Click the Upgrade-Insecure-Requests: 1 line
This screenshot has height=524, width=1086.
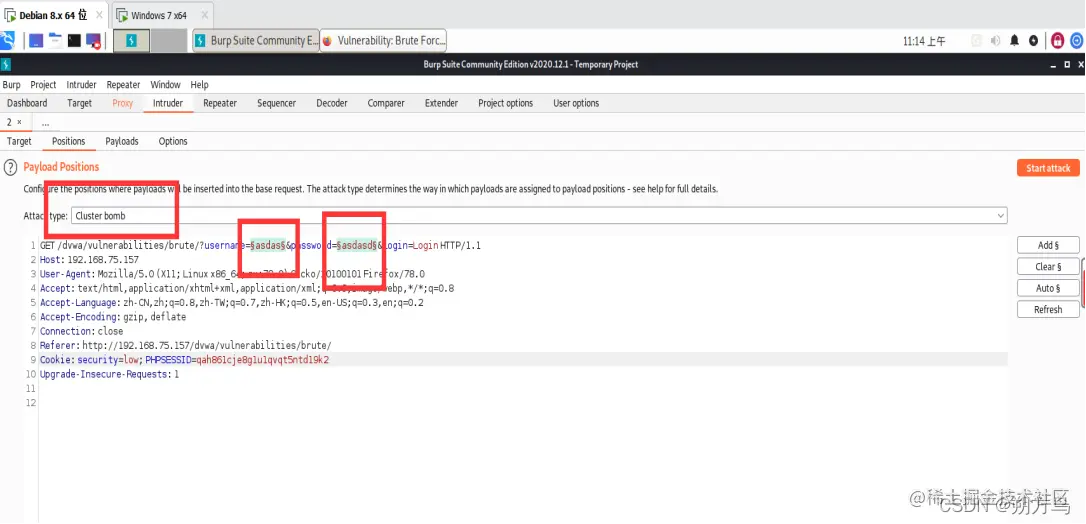(x=109, y=374)
